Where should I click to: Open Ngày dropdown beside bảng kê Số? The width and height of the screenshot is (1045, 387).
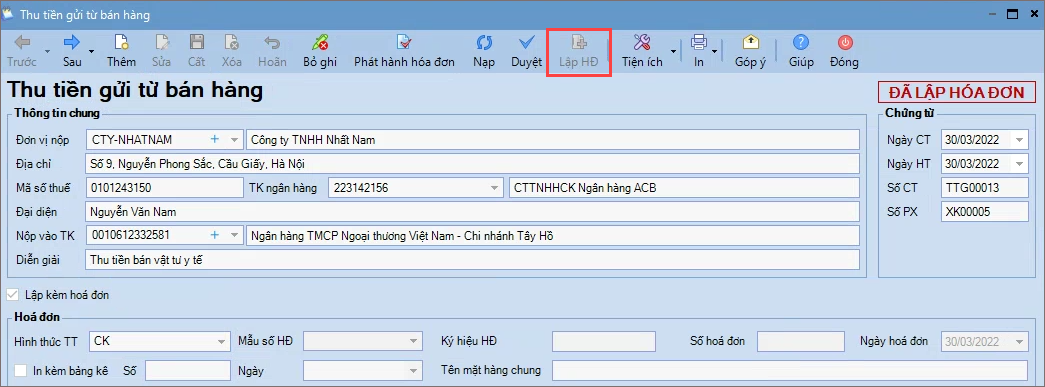[x=414, y=370]
